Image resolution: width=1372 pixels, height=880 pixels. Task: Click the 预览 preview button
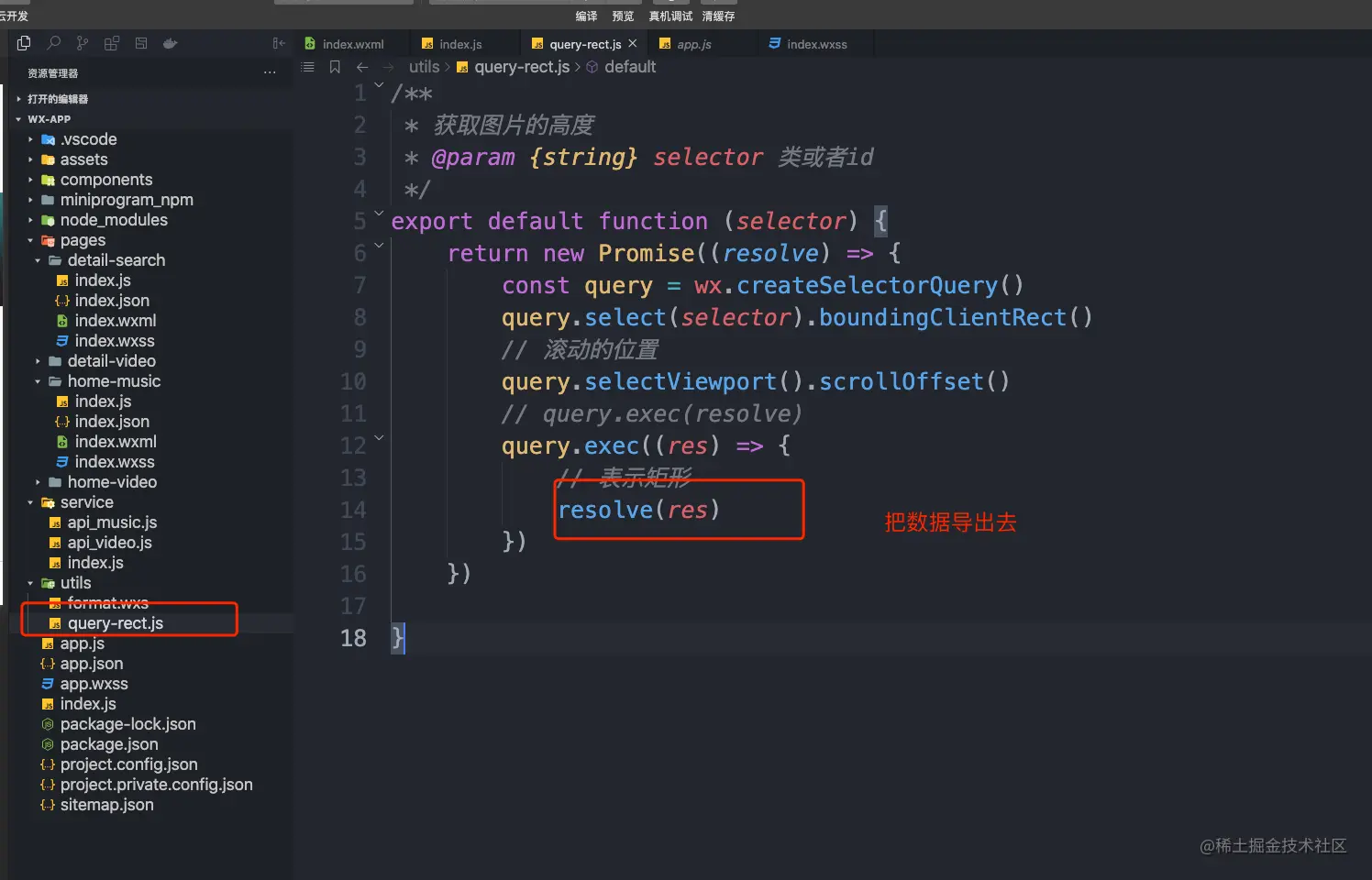coord(624,16)
